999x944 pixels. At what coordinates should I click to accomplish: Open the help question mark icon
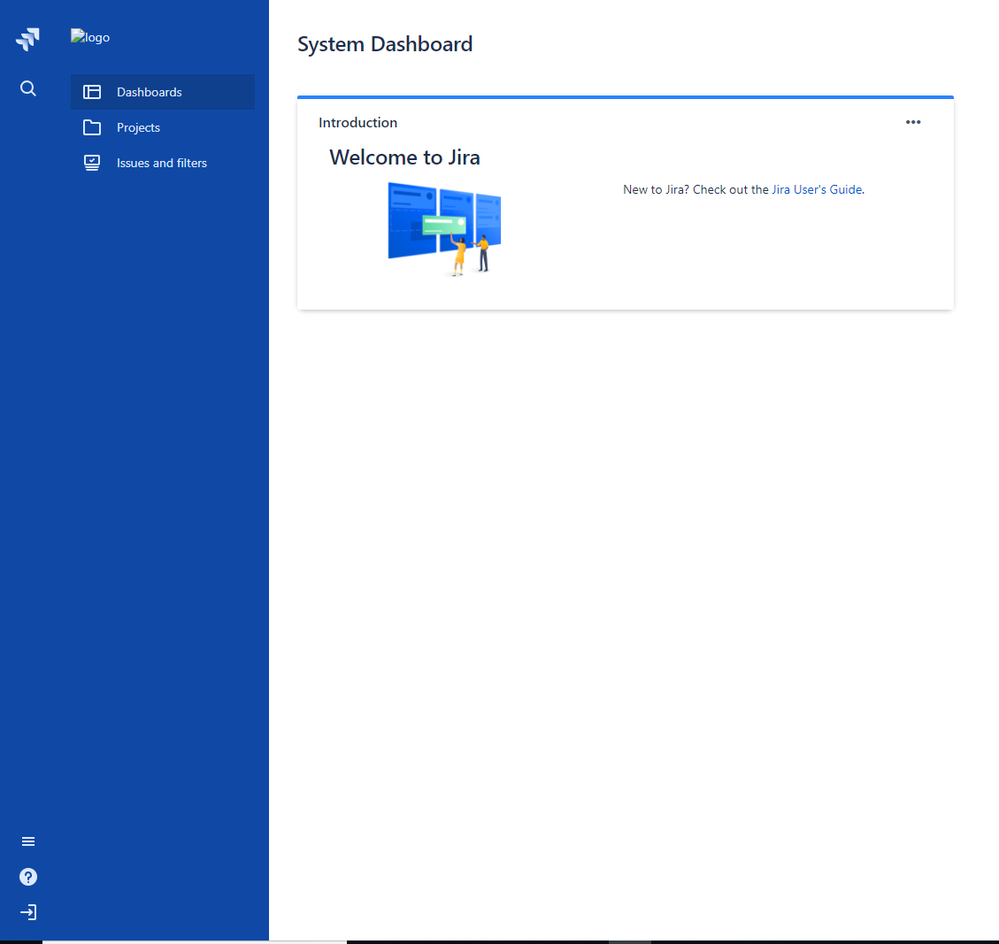[28, 877]
